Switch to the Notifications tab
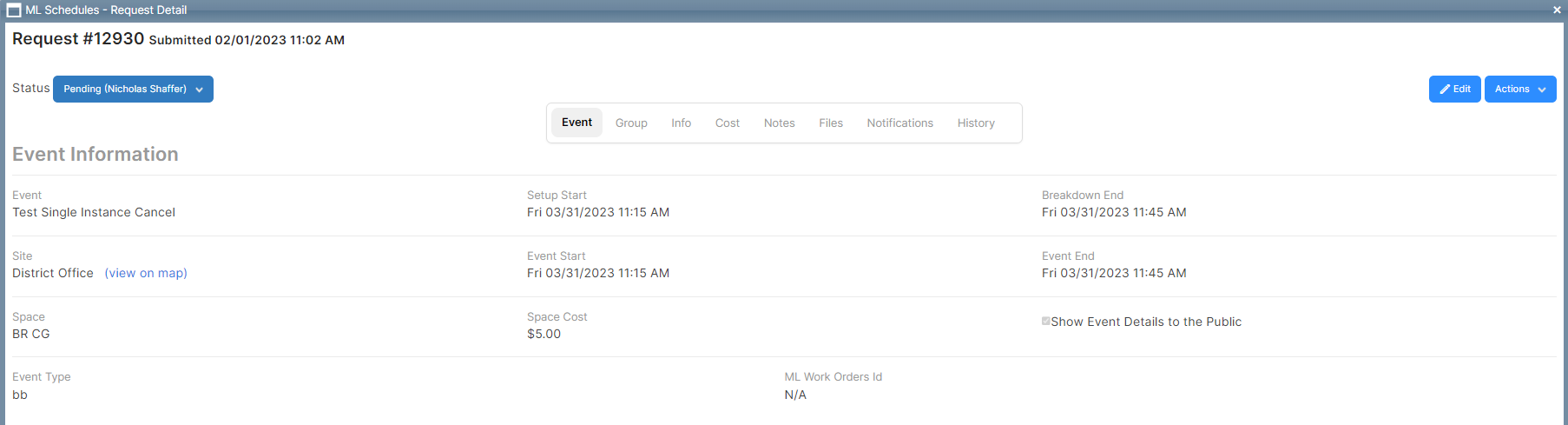Screen dimensions: 1568x425 pyautogui.click(x=899, y=123)
